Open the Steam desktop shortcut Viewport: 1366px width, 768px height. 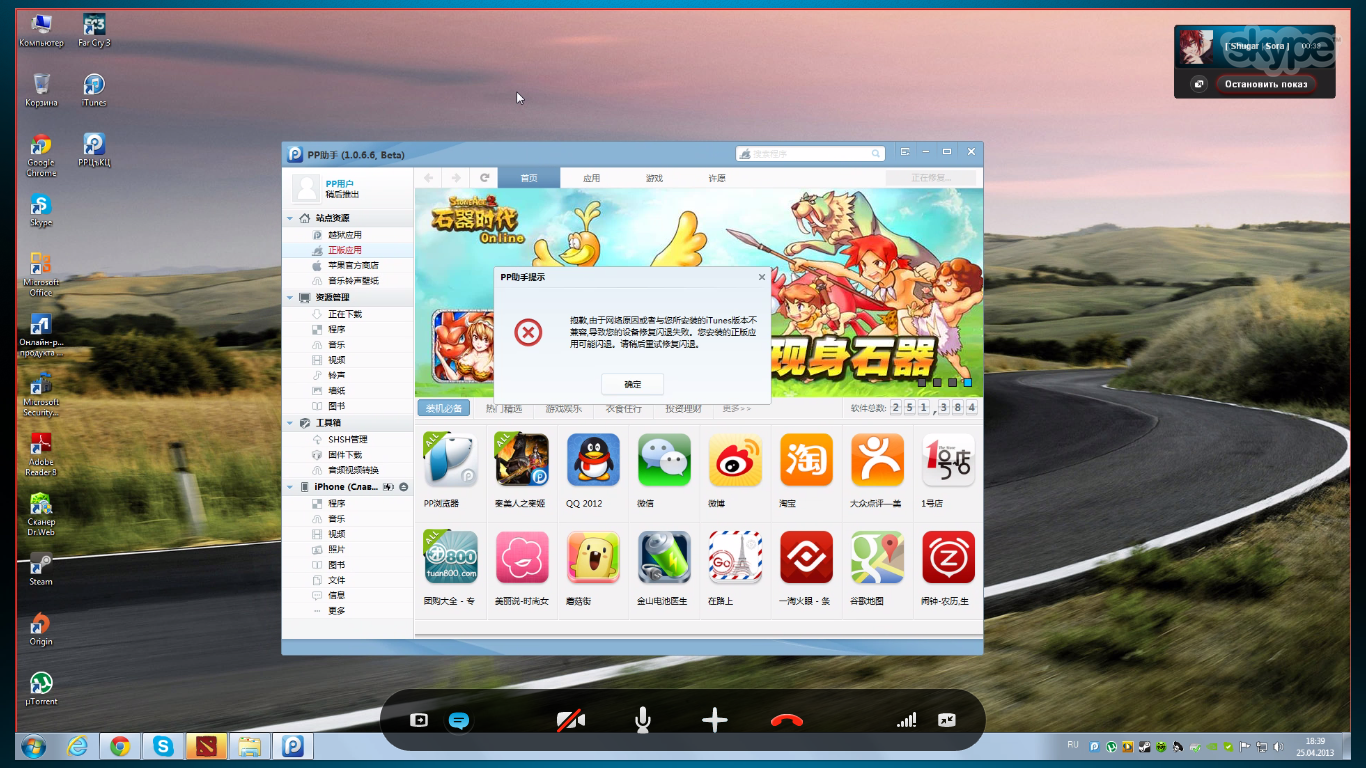[x=41, y=568]
